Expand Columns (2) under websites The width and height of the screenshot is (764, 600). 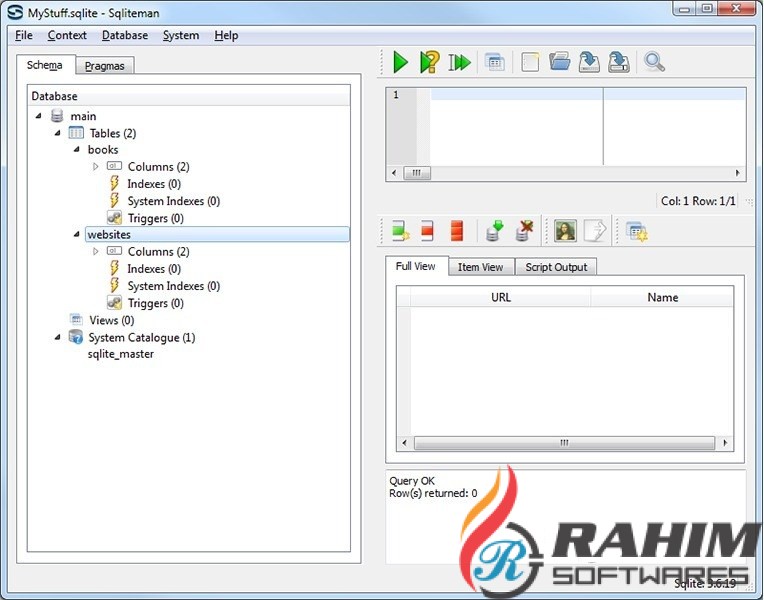tap(96, 252)
